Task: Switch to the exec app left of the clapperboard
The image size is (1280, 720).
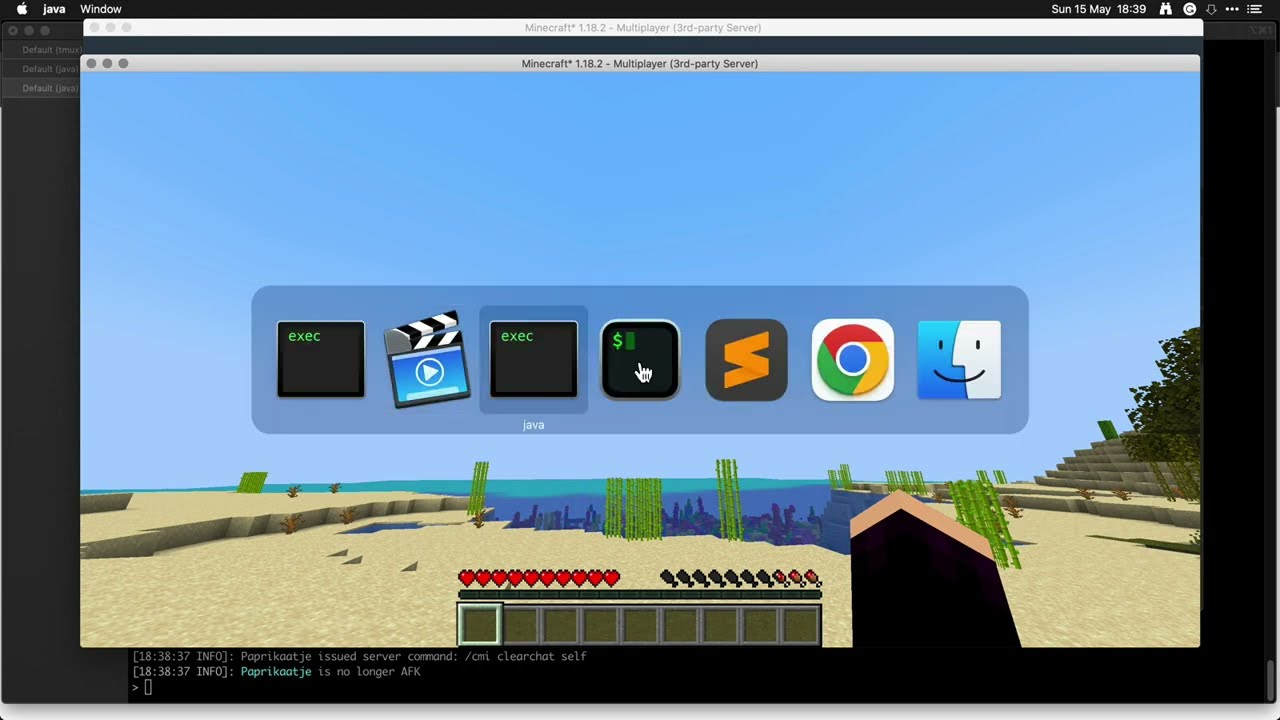Action: 321,360
